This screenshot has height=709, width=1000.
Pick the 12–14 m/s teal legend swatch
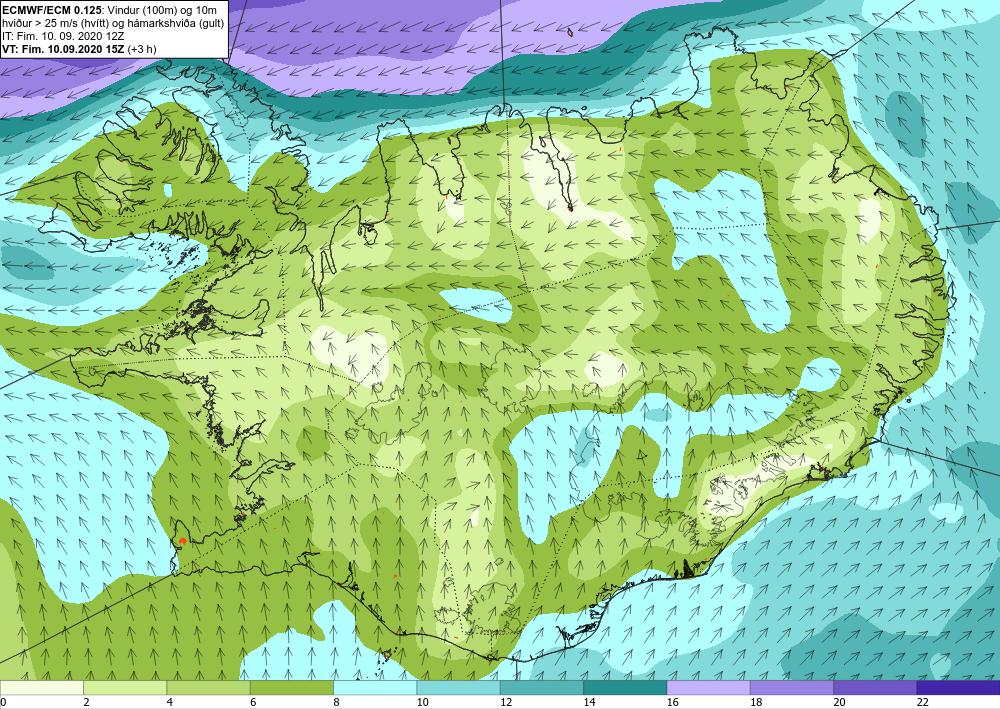[x=541, y=687]
